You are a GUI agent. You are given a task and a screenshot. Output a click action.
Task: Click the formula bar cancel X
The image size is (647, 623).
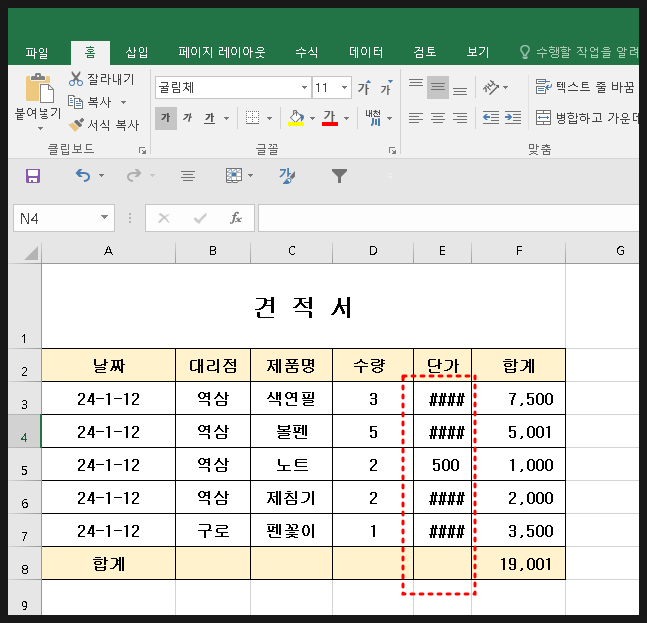(164, 218)
